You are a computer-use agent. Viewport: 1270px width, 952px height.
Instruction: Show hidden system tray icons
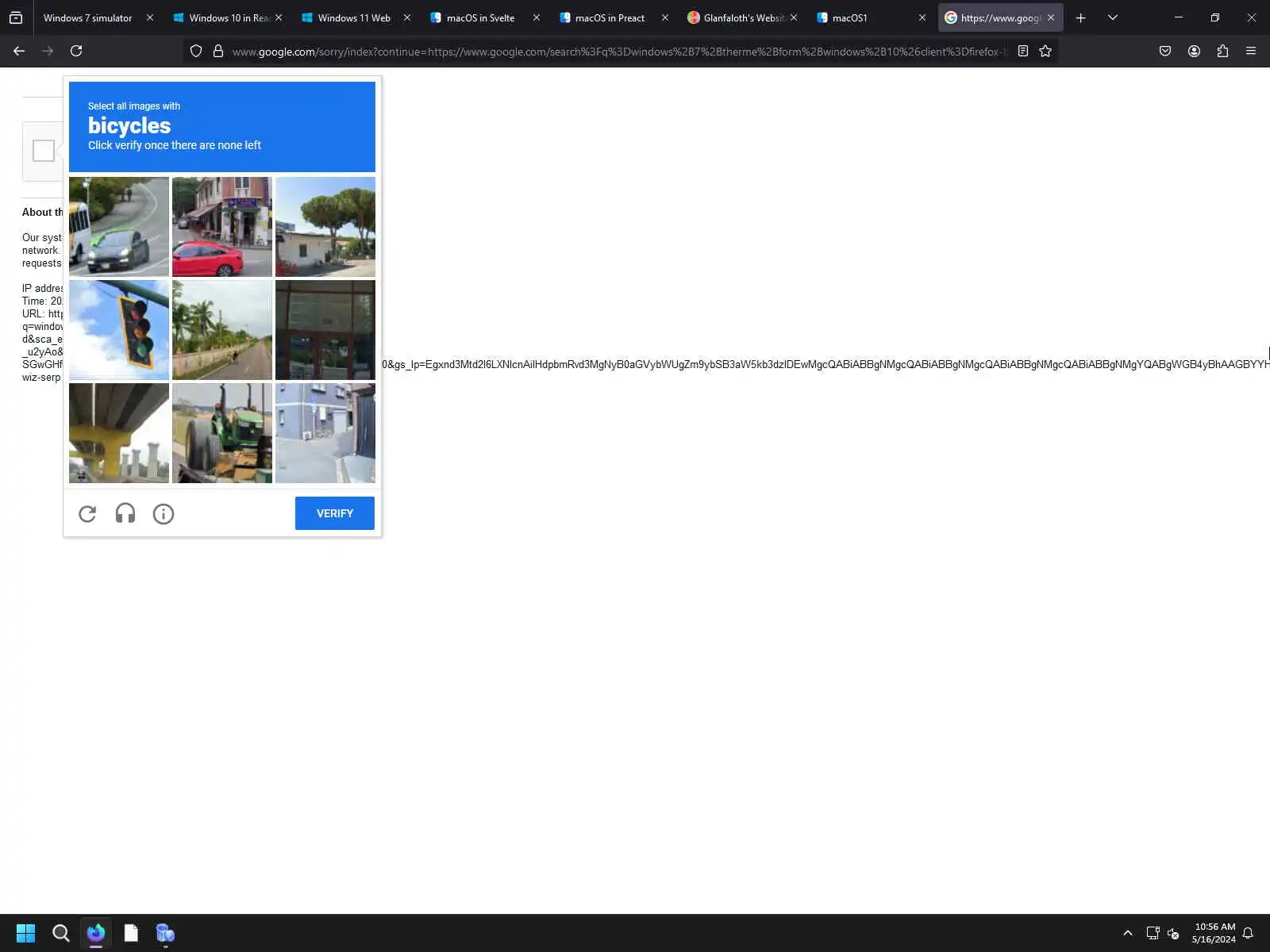coord(1128,933)
